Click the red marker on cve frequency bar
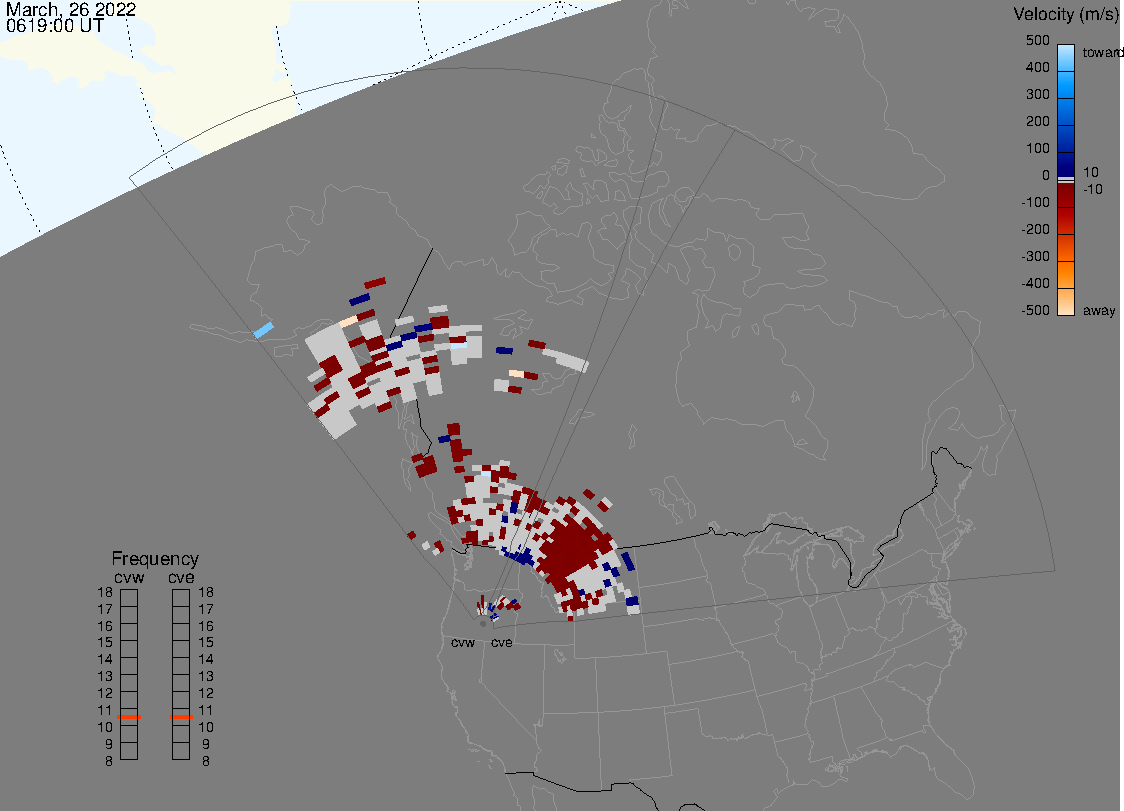 pyautogui.click(x=181, y=717)
